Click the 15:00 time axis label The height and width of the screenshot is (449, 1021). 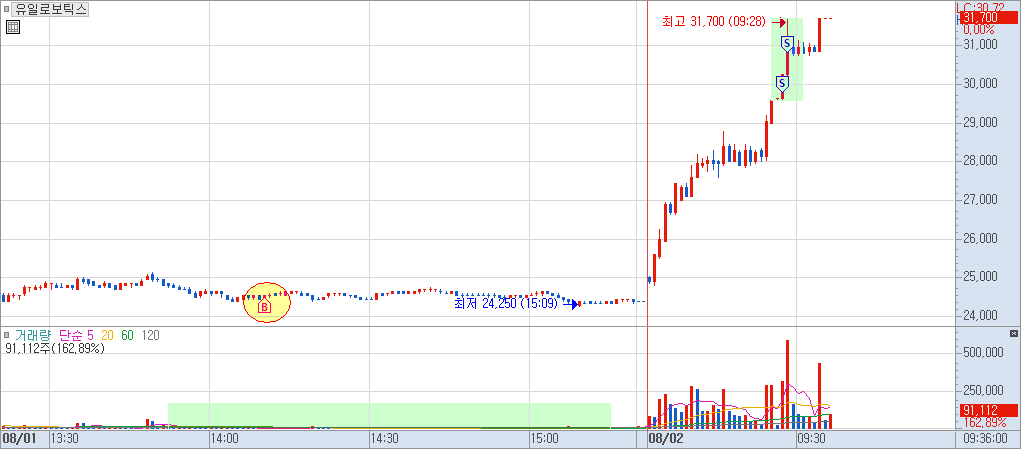pos(545,439)
